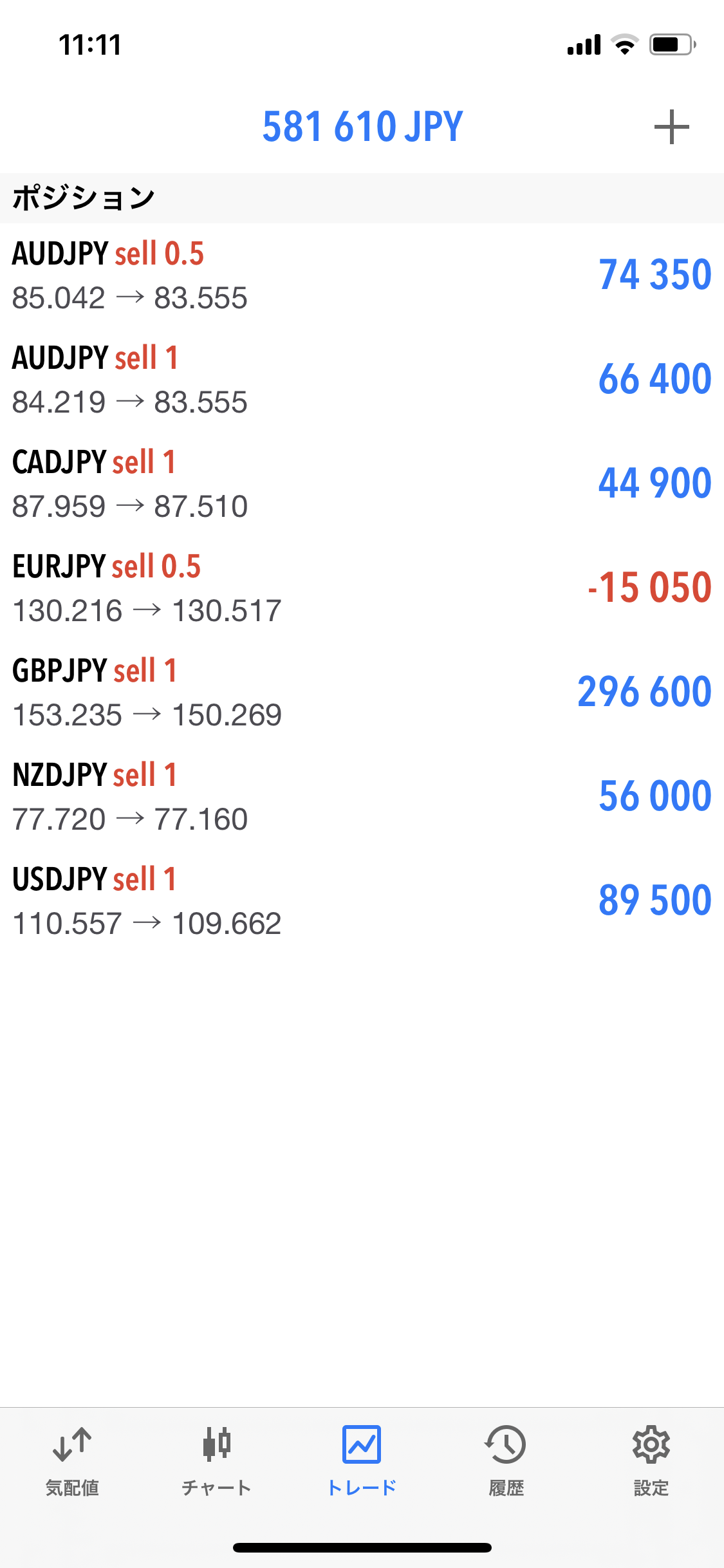Open the Quotes (気配値) arrows icon
The height and width of the screenshot is (1568, 724).
(72, 1444)
